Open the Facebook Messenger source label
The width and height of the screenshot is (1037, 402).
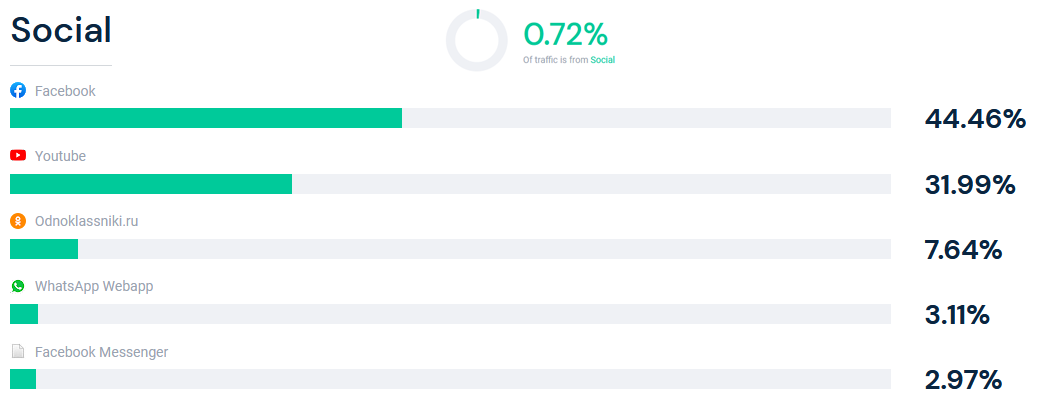(101, 352)
